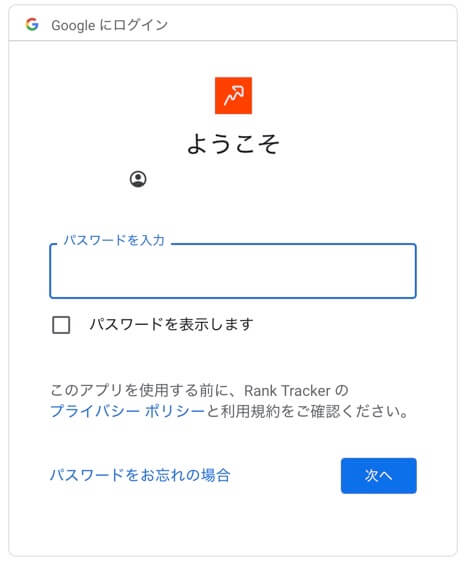Click the パスワードを表示します checkbox label

pos(171,324)
